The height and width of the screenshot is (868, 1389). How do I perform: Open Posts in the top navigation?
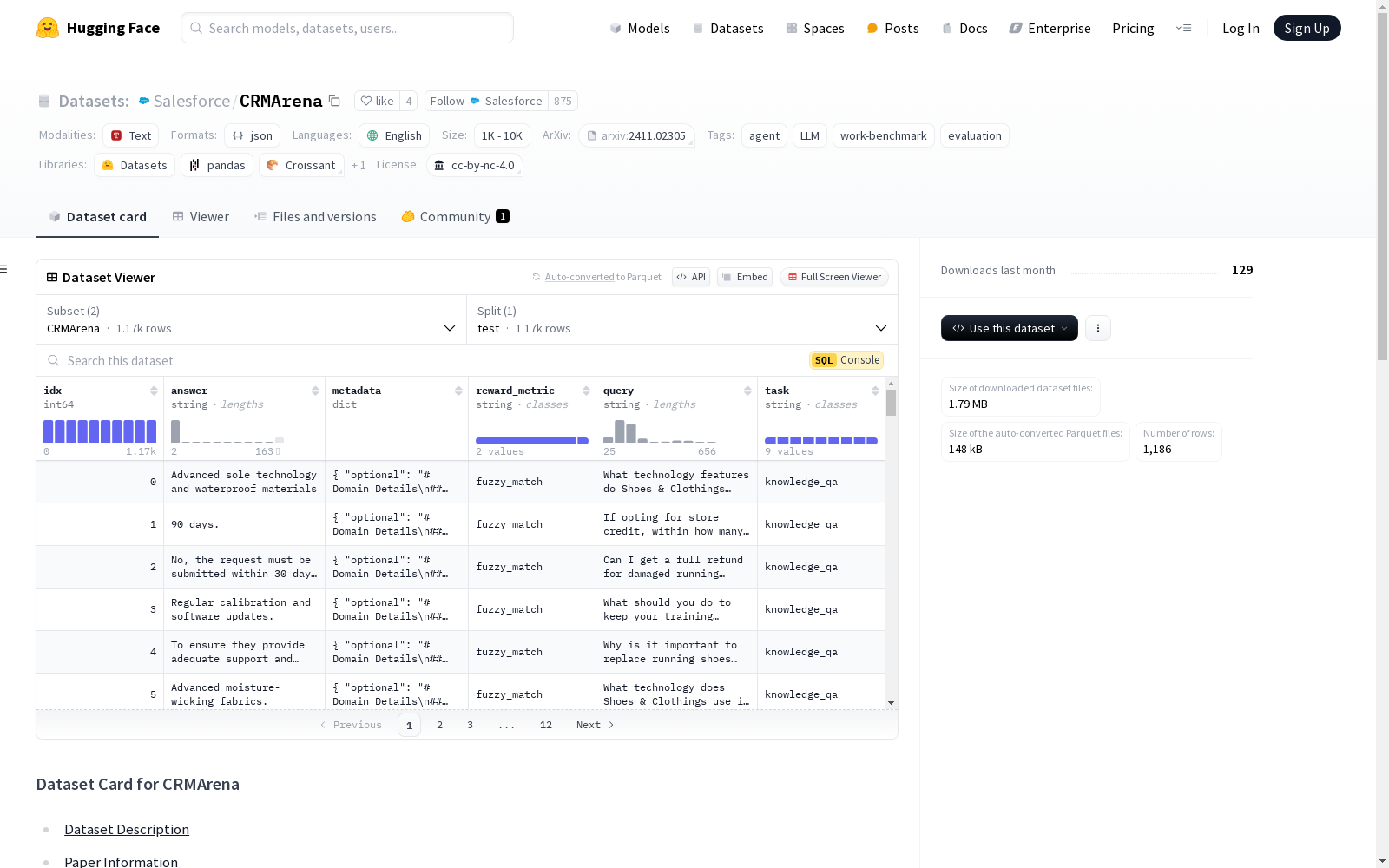(893, 28)
